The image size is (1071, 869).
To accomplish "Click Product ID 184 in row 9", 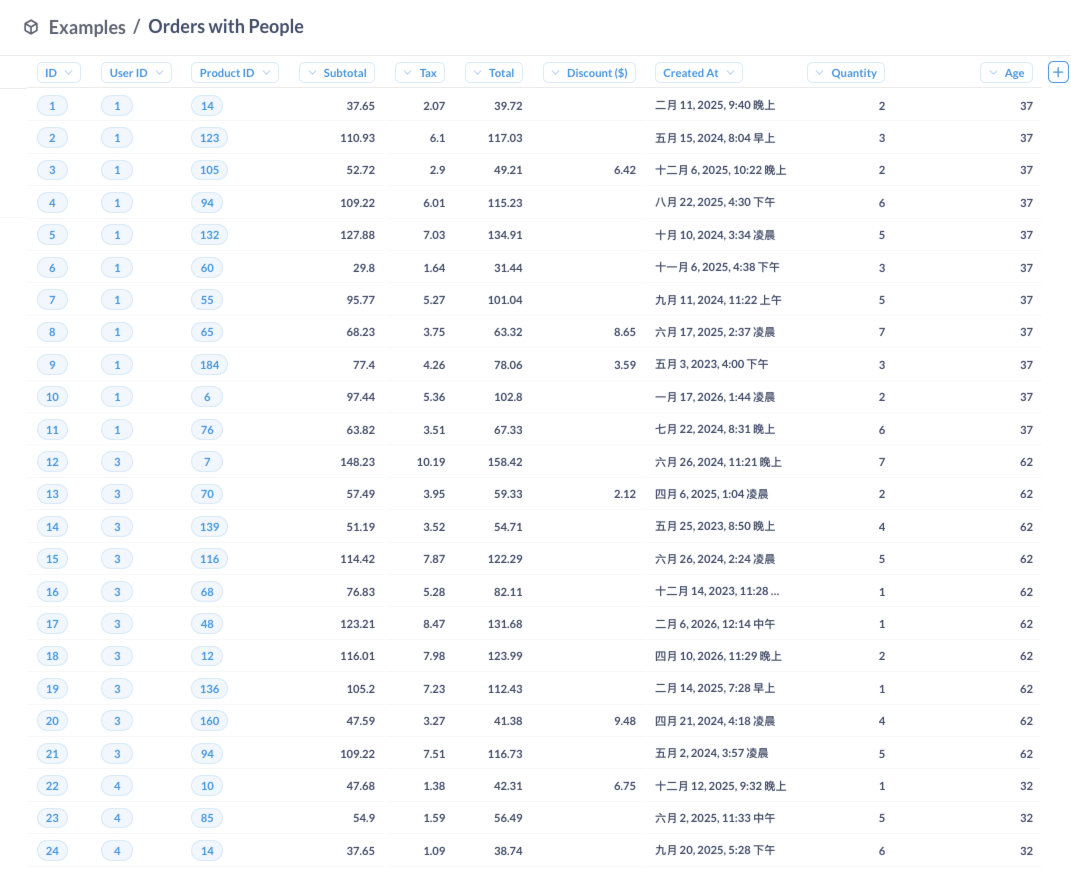I will tap(209, 365).
